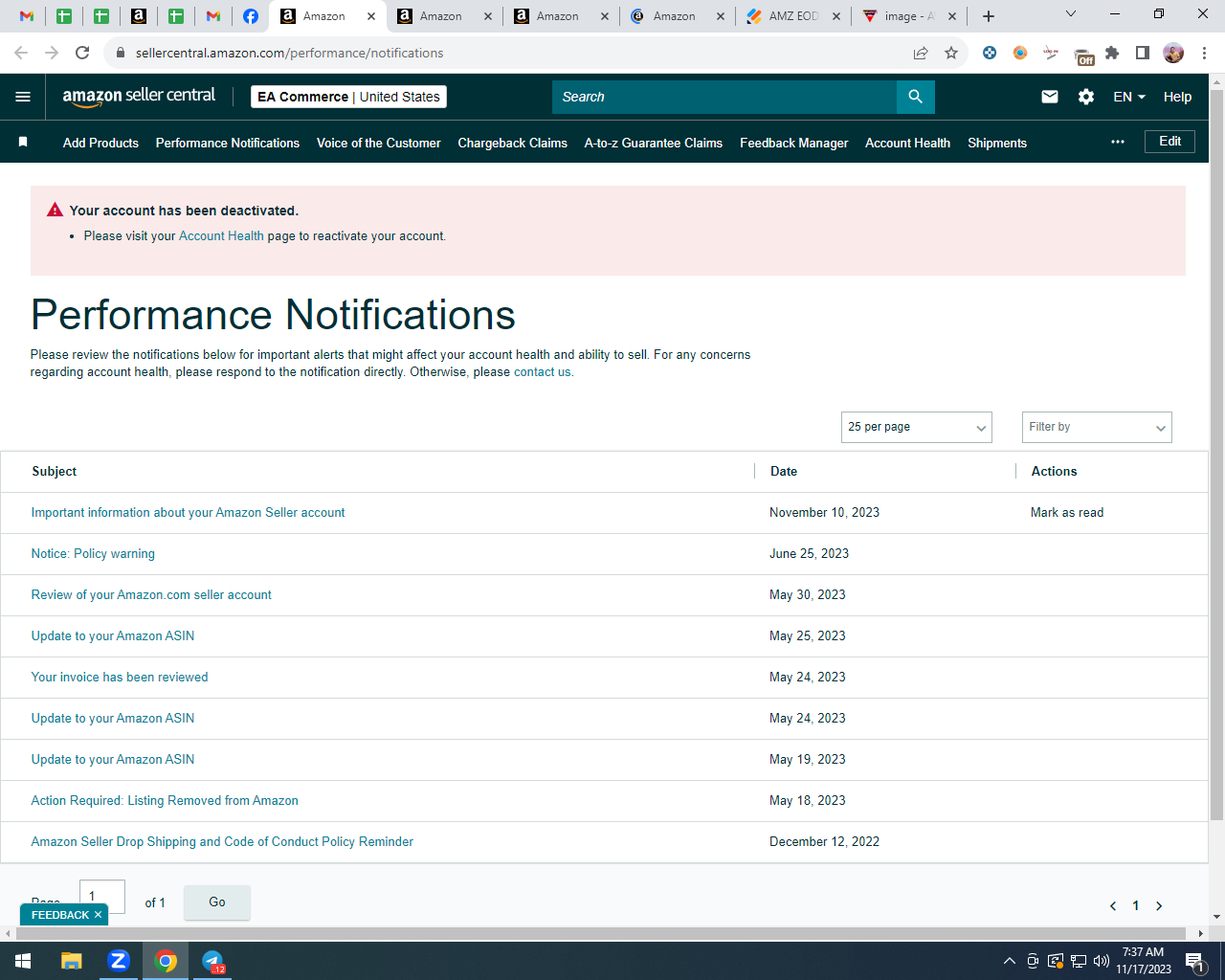Open Update to your Amazon ASIN from May 19
1225x980 pixels.
[x=113, y=760]
